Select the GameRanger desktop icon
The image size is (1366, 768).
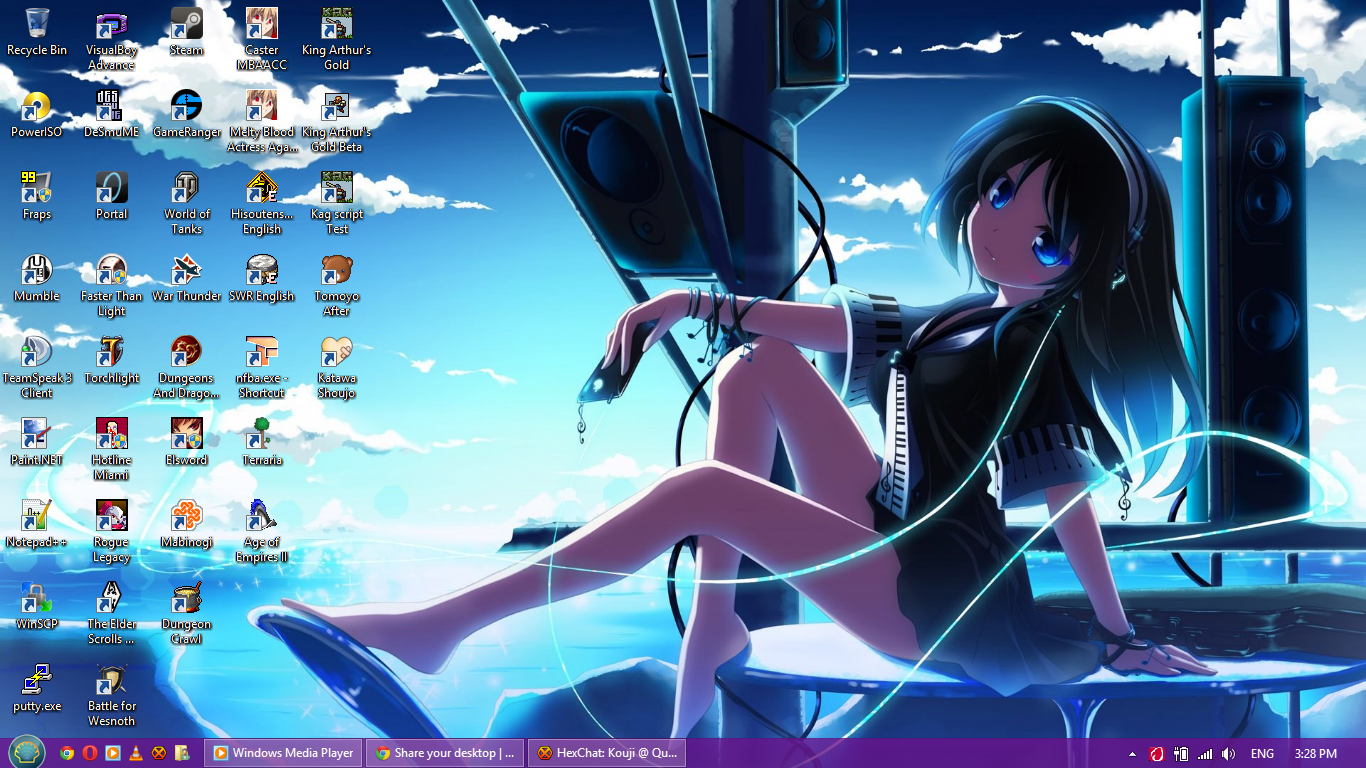point(186,112)
